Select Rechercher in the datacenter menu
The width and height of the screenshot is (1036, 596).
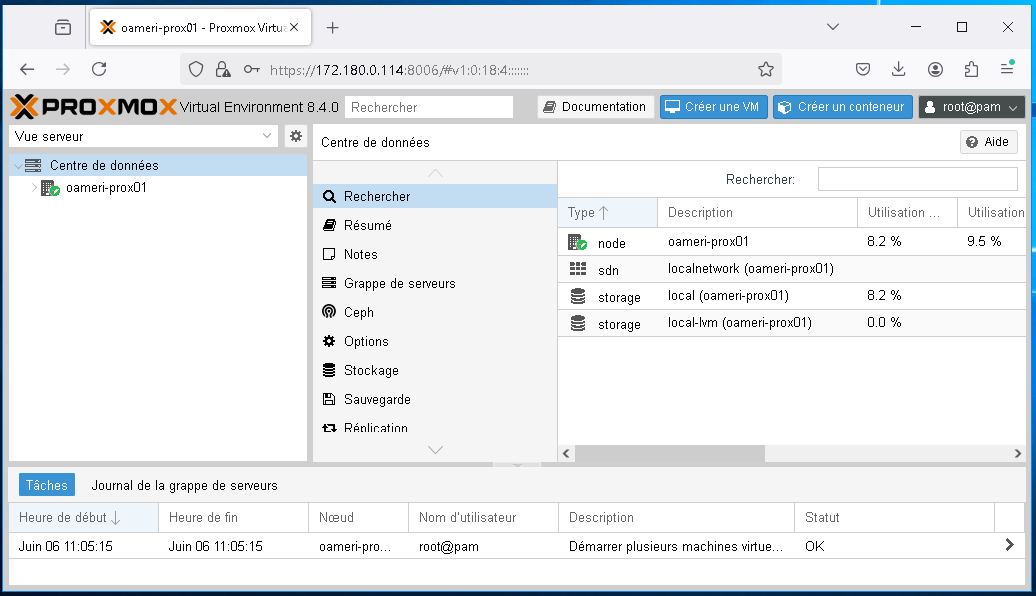pyautogui.click(x=435, y=196)
